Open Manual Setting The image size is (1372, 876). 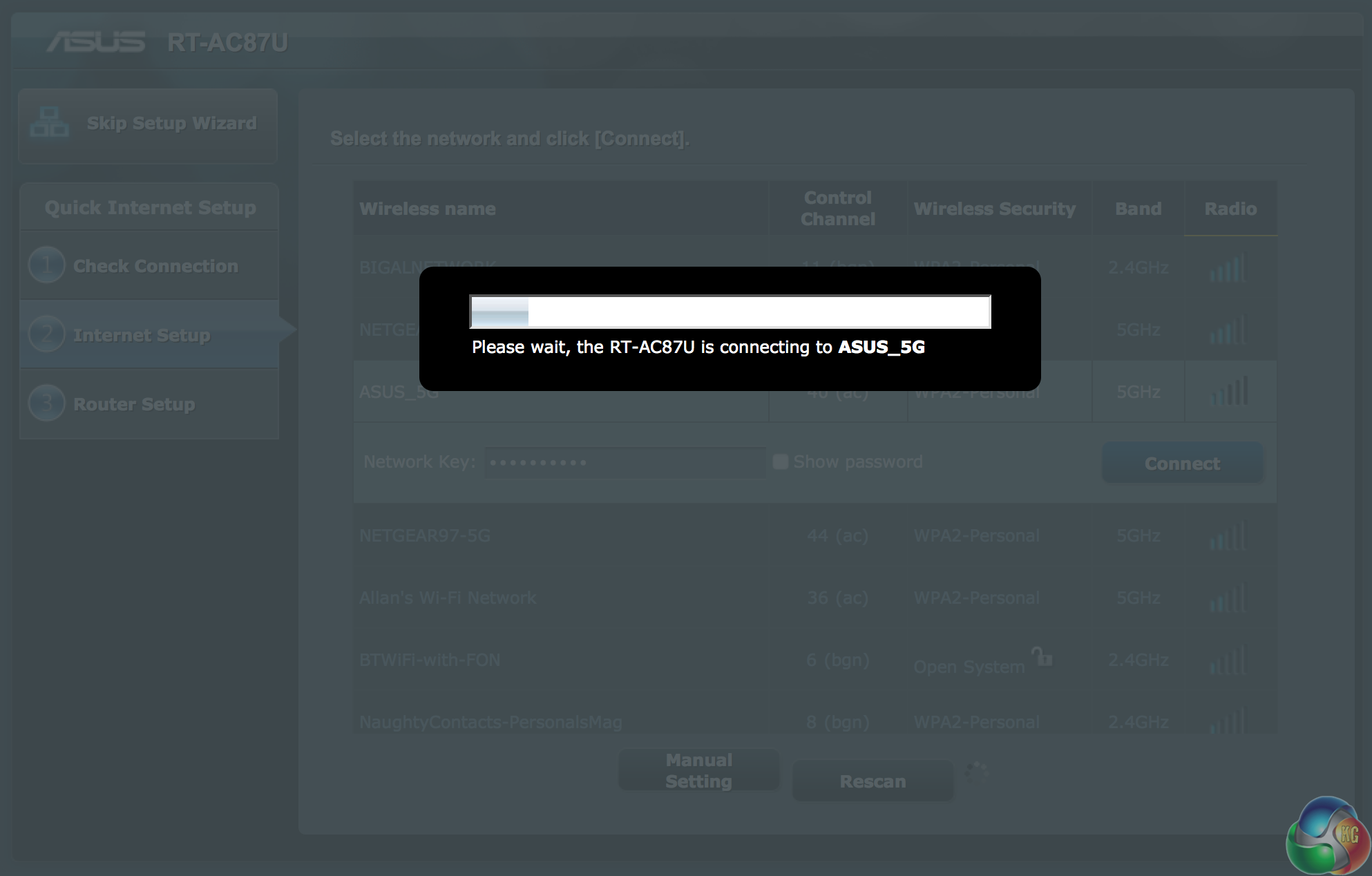[x=698, y=770]
